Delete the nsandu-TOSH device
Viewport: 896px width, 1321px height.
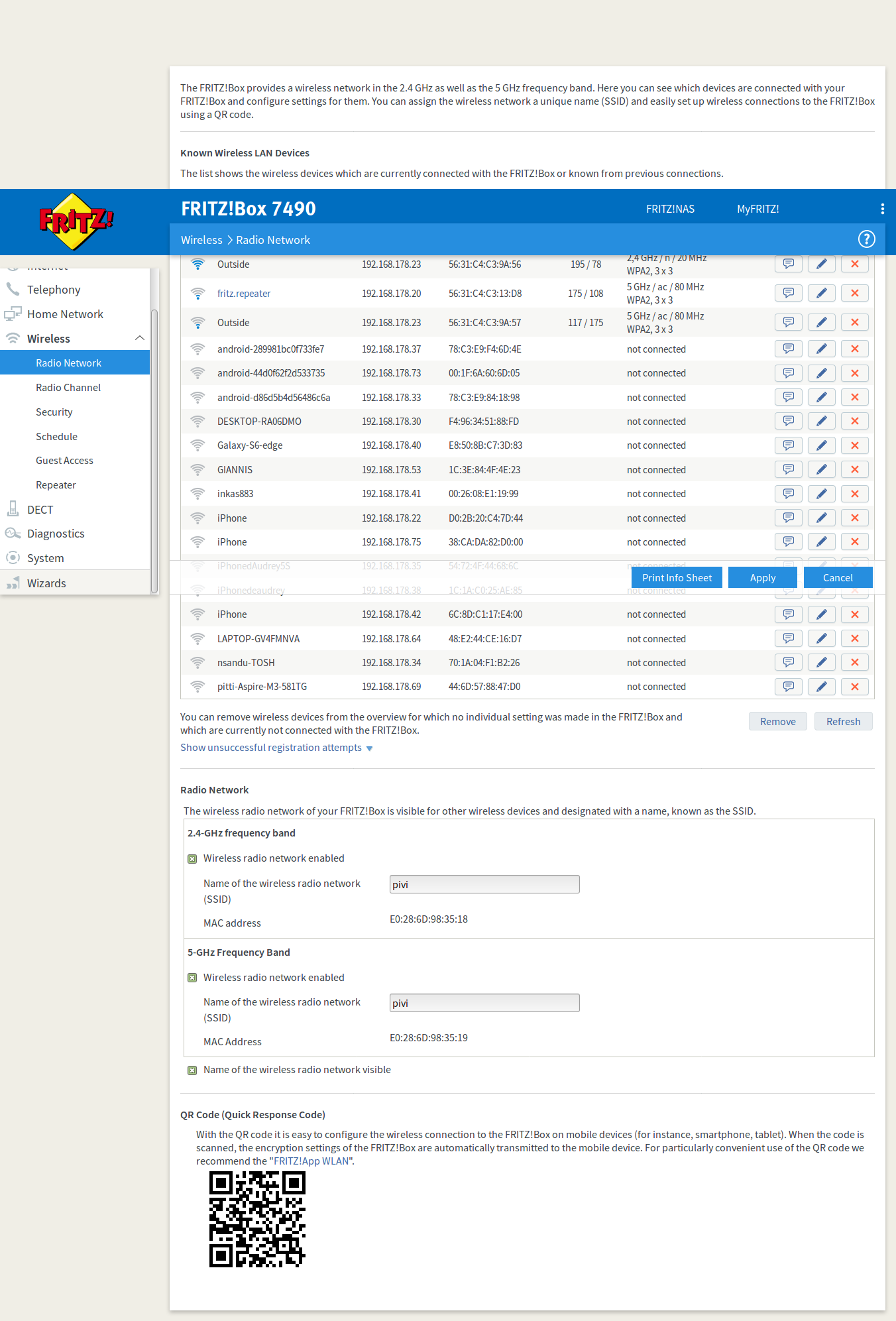[854, 662]
